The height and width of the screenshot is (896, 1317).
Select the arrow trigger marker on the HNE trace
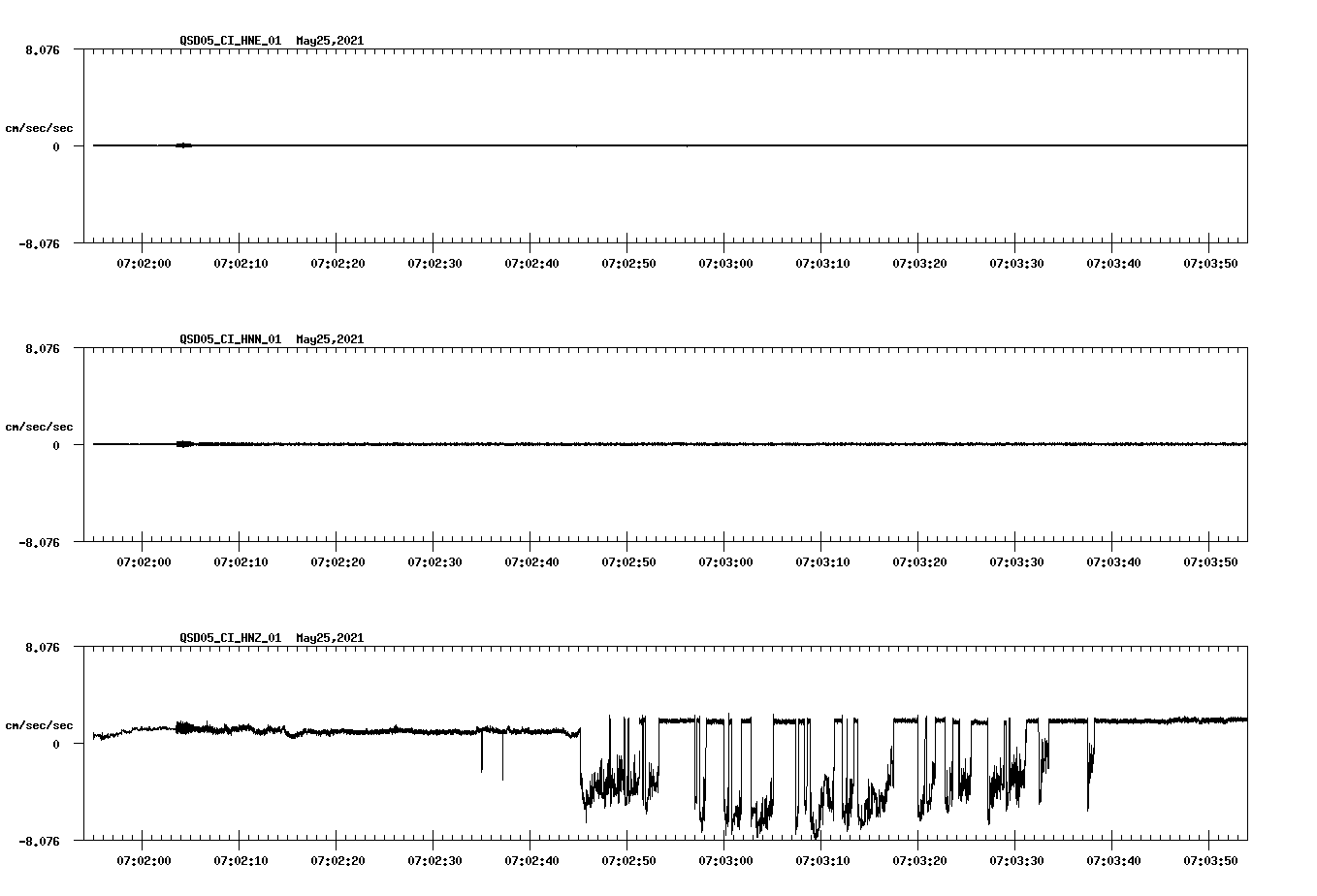pyautogui.click(x=183, y=144)
